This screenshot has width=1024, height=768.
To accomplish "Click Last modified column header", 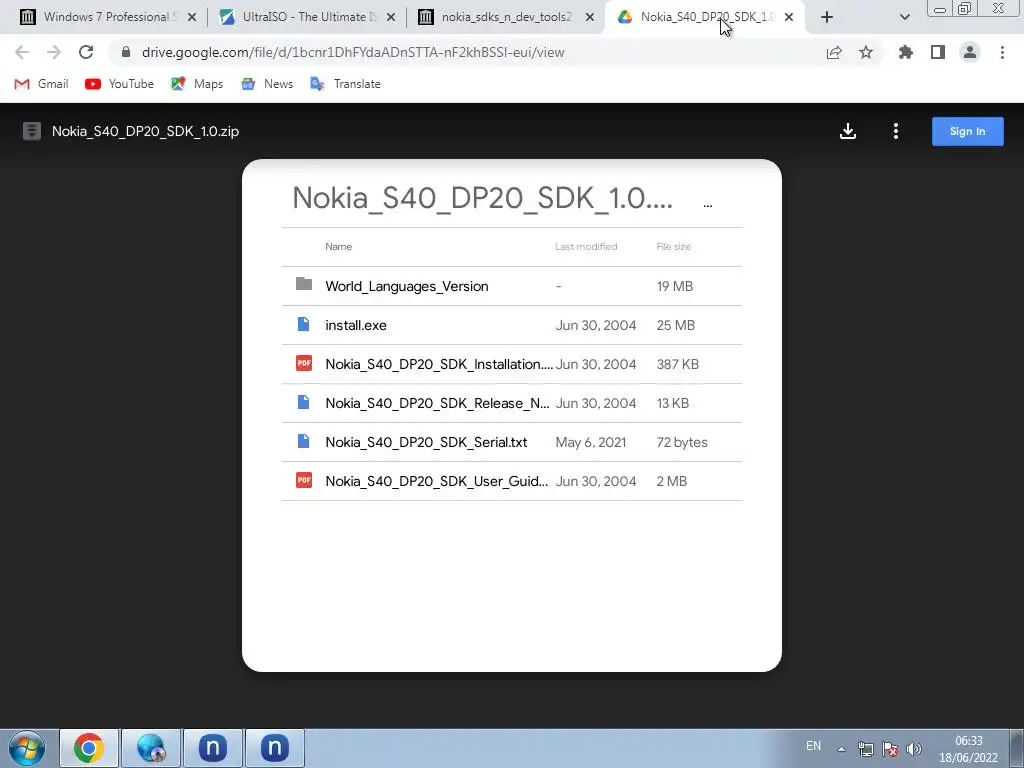I will [586, 246].
